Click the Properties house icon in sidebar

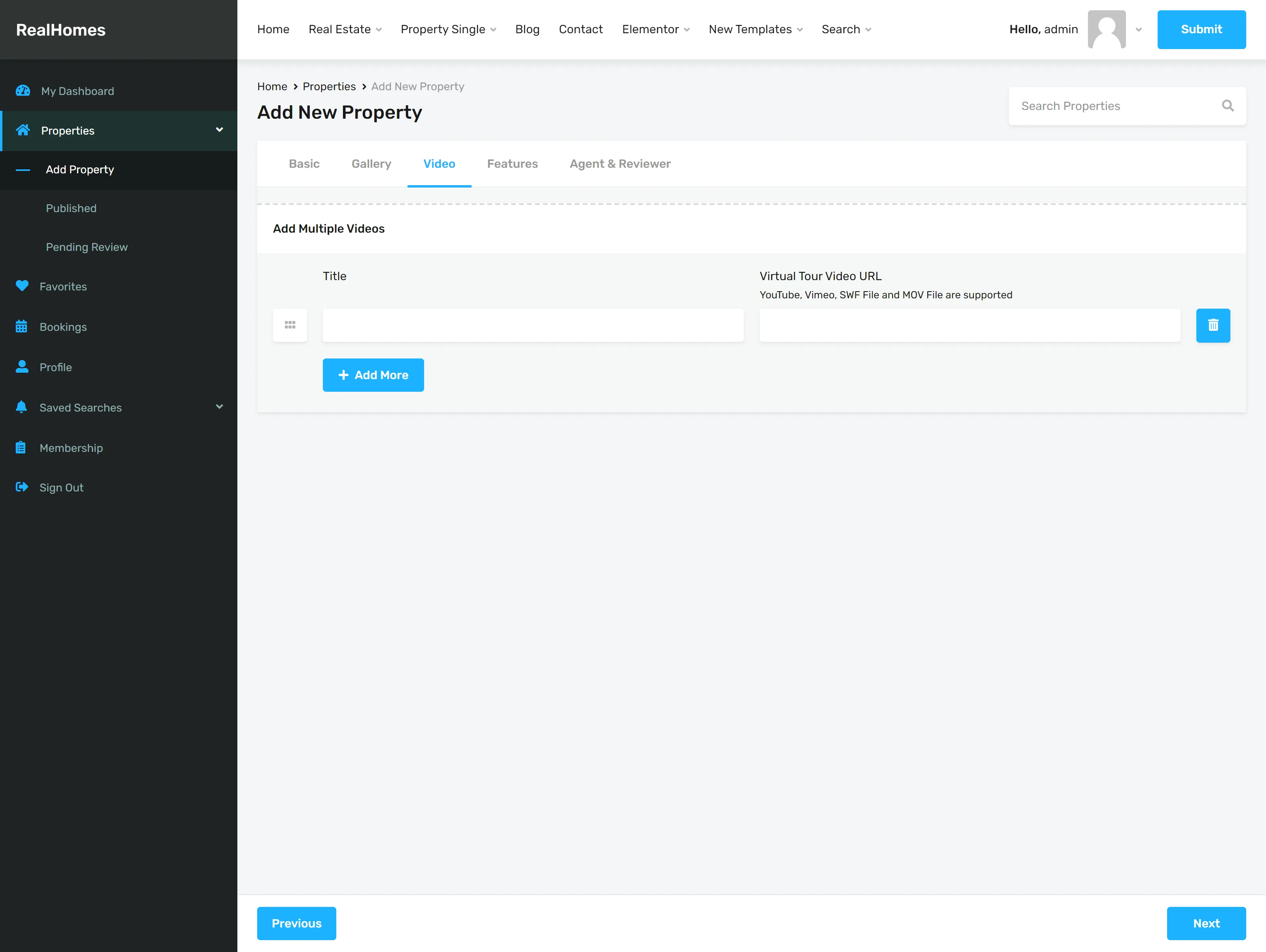click(x=23, y=130)
